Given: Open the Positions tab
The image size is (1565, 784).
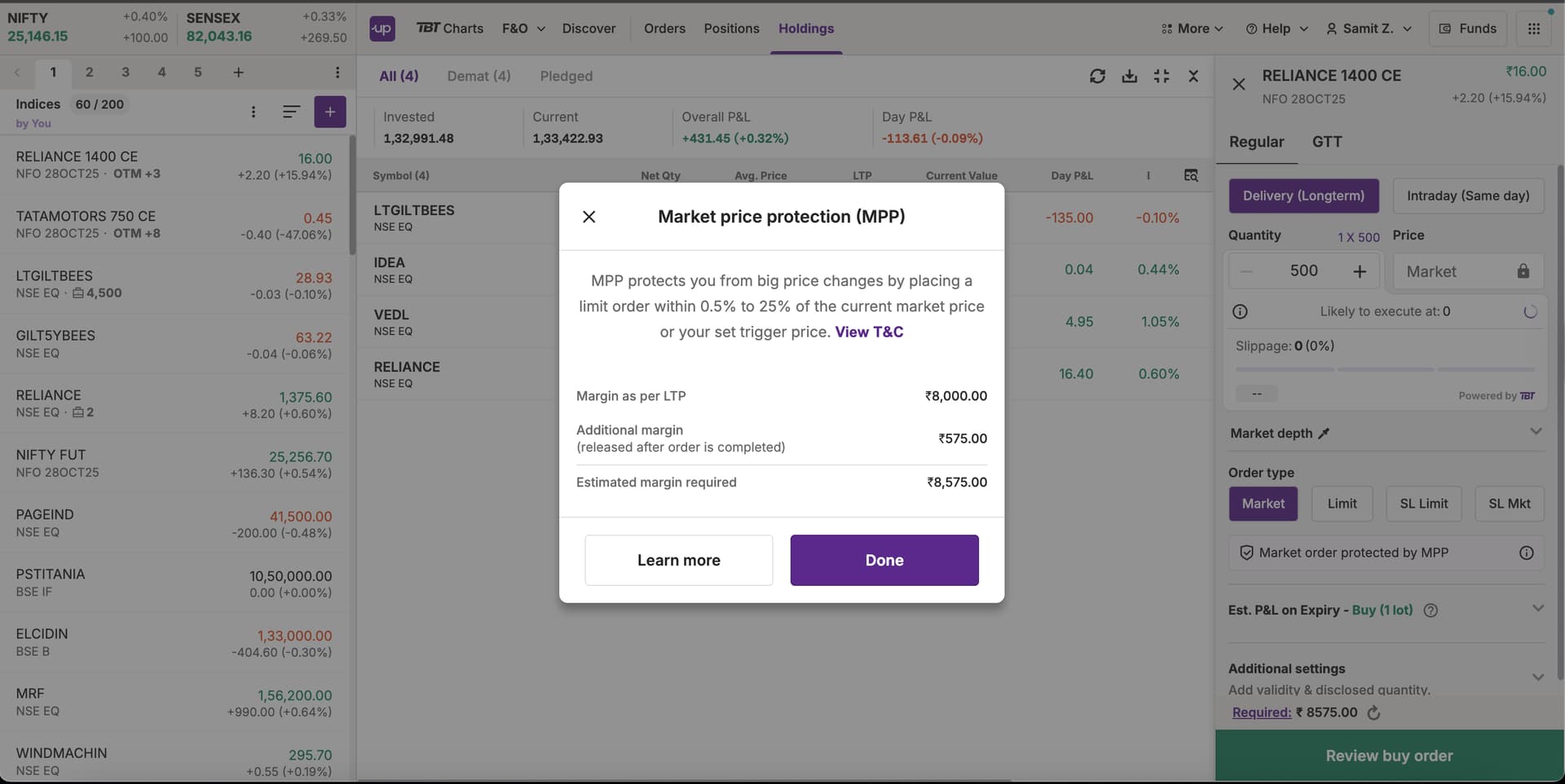Looking at the screenshot, I should pos(731,29).
